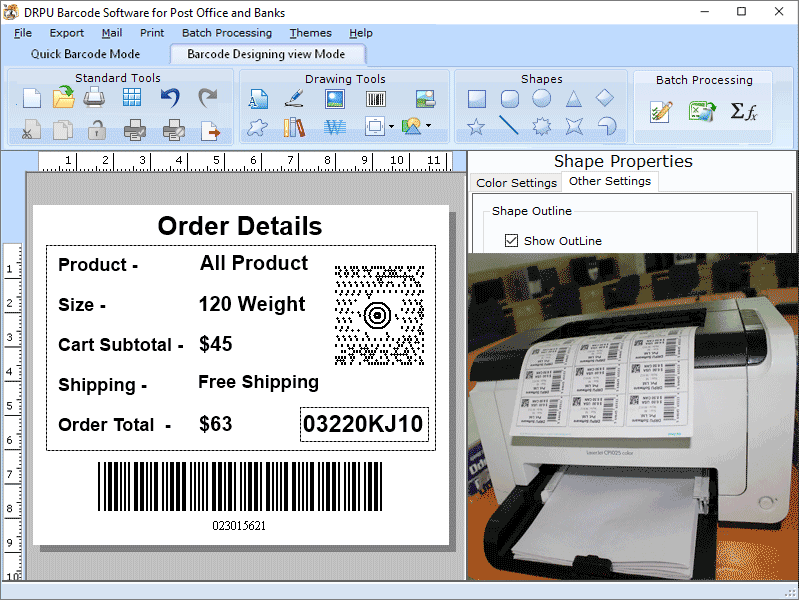Click the print preview printer icon

tap(135, 130)
